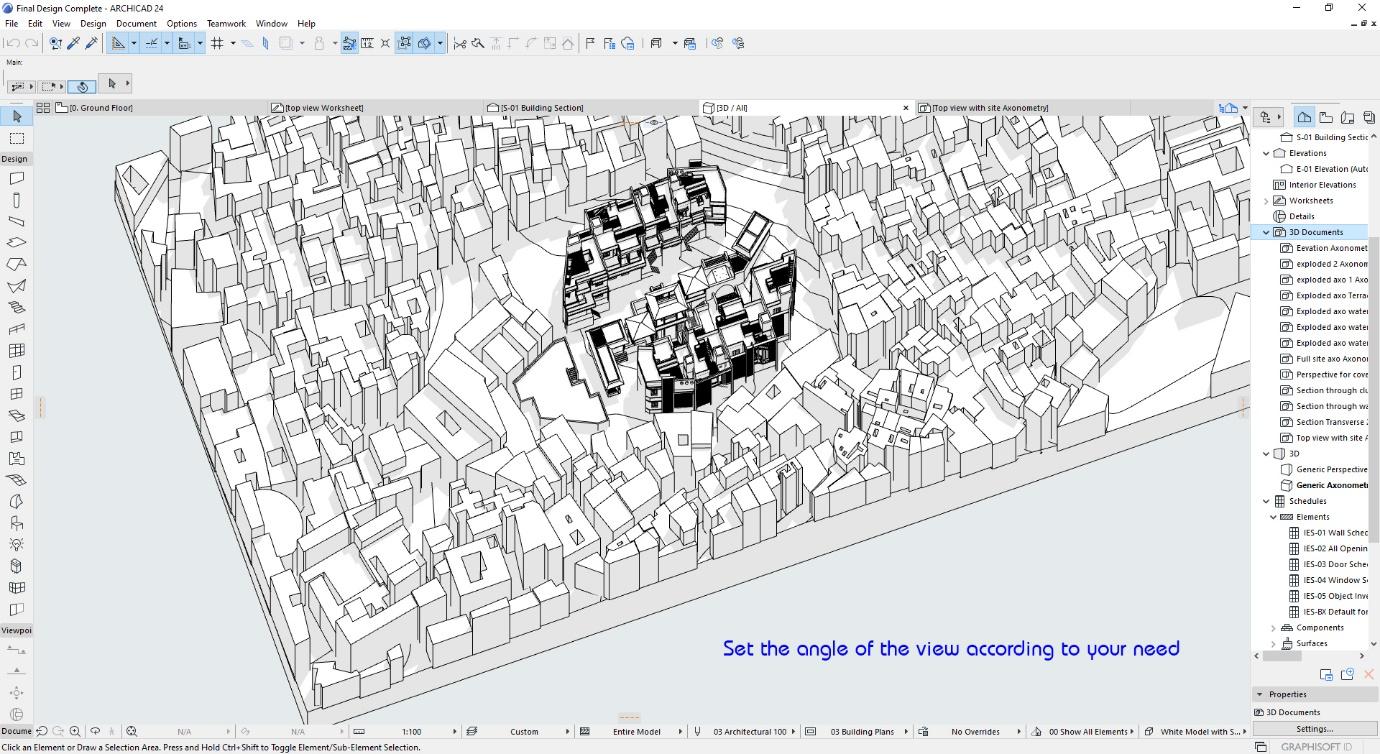
Task: Open the Publisher Sets icon in Navigator
Action: tap(1369, 117)
